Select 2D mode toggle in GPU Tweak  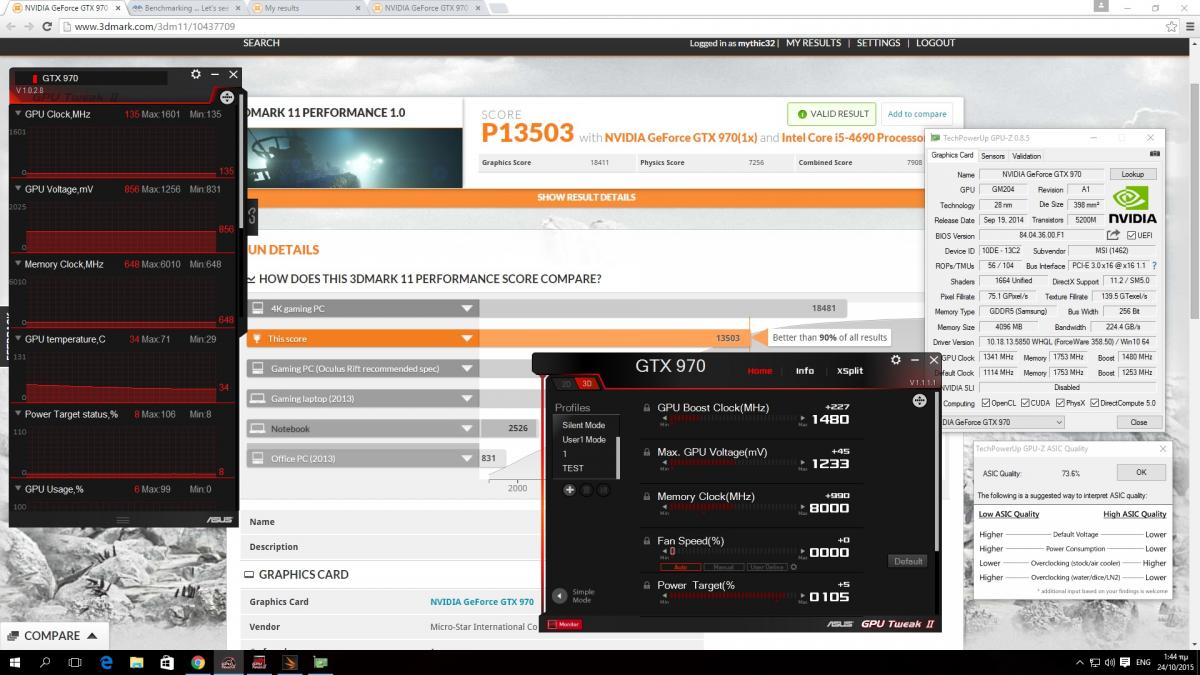566,384
